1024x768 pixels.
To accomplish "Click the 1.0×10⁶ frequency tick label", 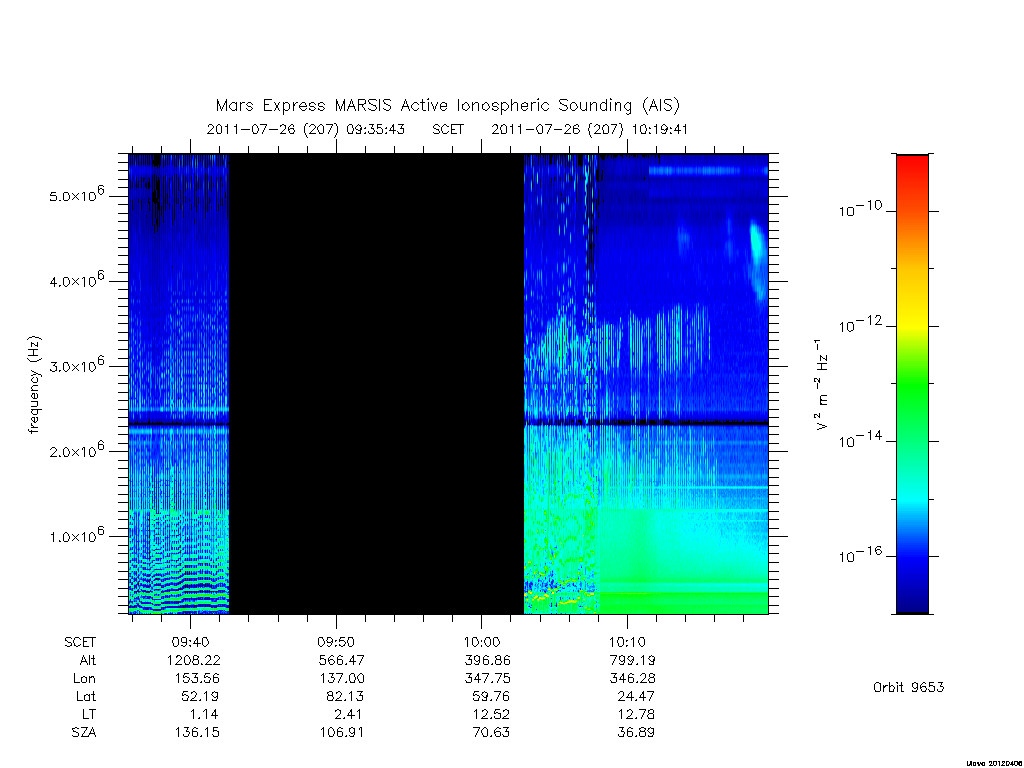I will (76, 536).
